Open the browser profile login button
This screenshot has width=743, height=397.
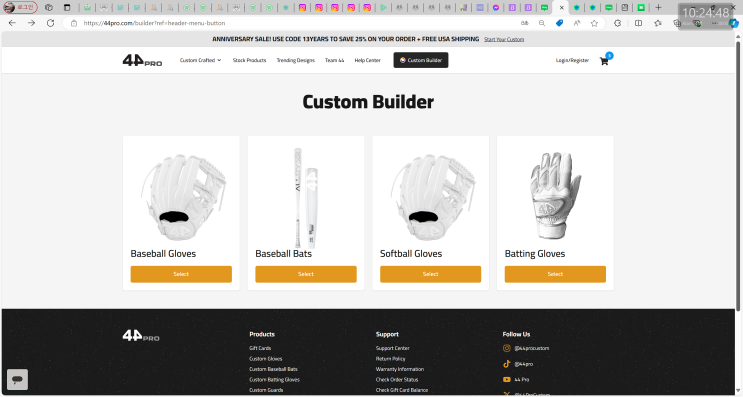20,7
